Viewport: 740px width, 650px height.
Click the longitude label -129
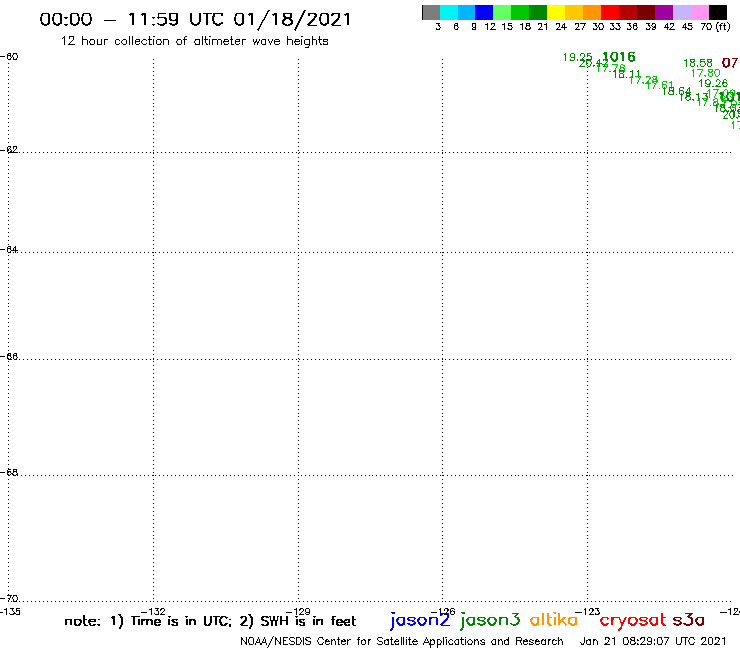coord(298,612)
